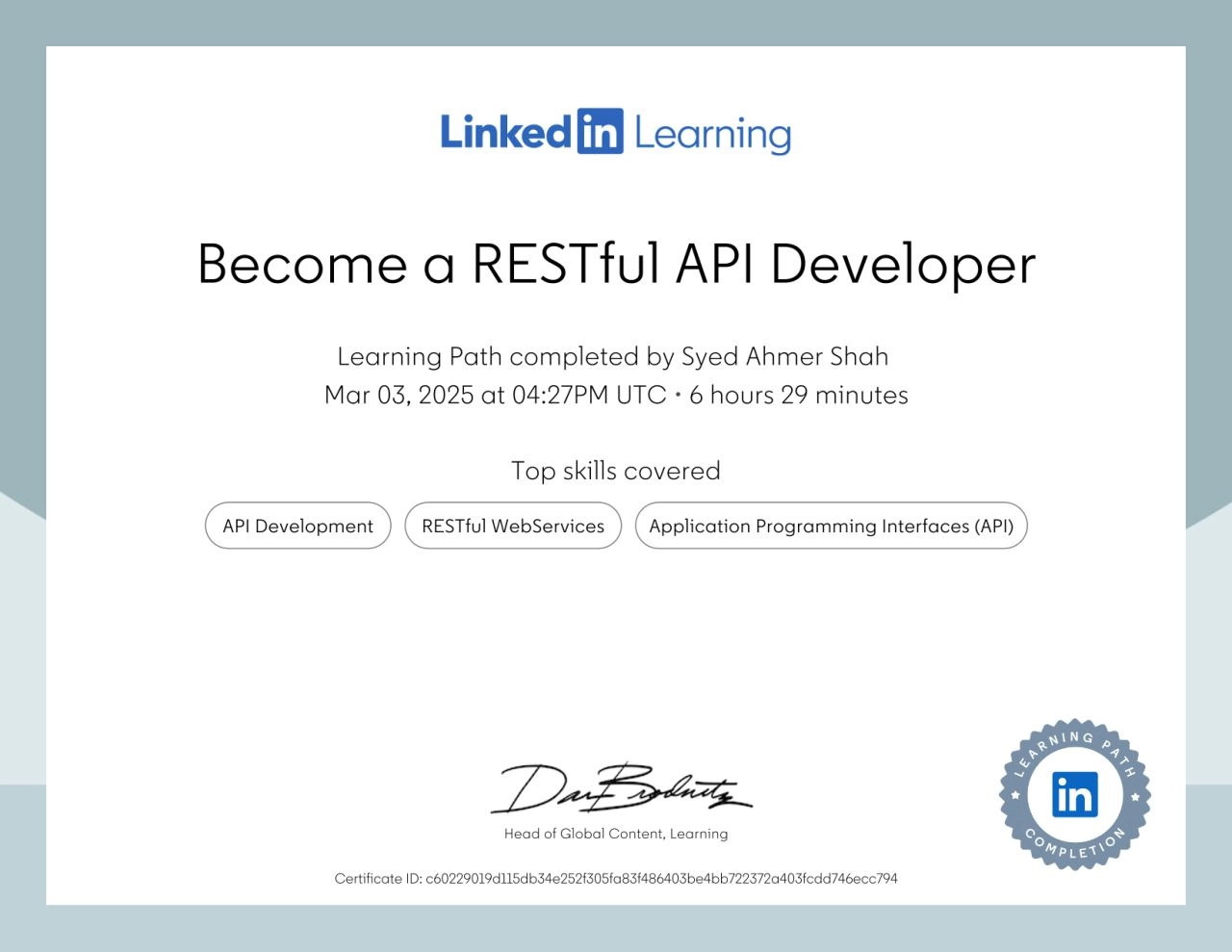Click the Certificate ID line
The height and width of the screenshot is (952, 1232).
[616, 878]
